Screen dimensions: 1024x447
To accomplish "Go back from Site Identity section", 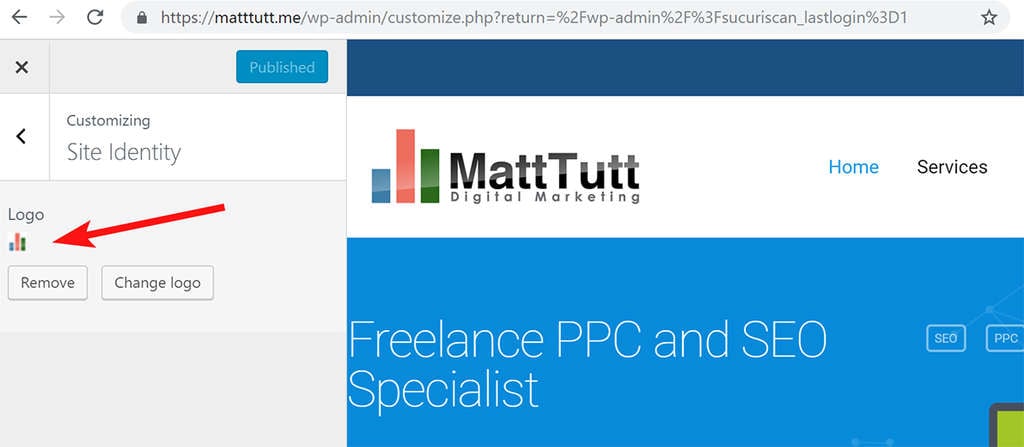I will point(22,136).
